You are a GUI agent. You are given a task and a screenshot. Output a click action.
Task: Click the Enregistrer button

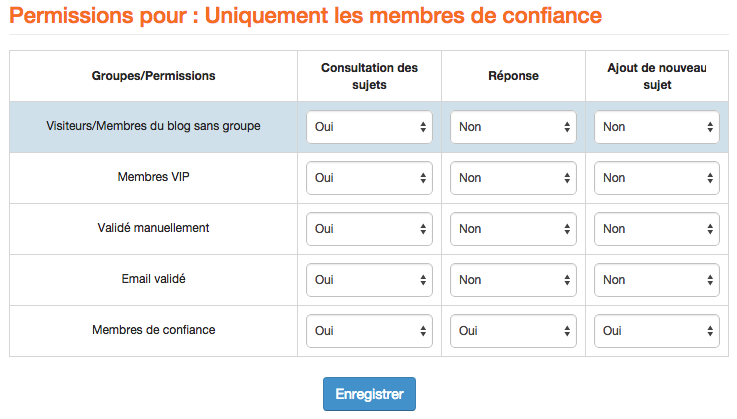click(369, 394)
